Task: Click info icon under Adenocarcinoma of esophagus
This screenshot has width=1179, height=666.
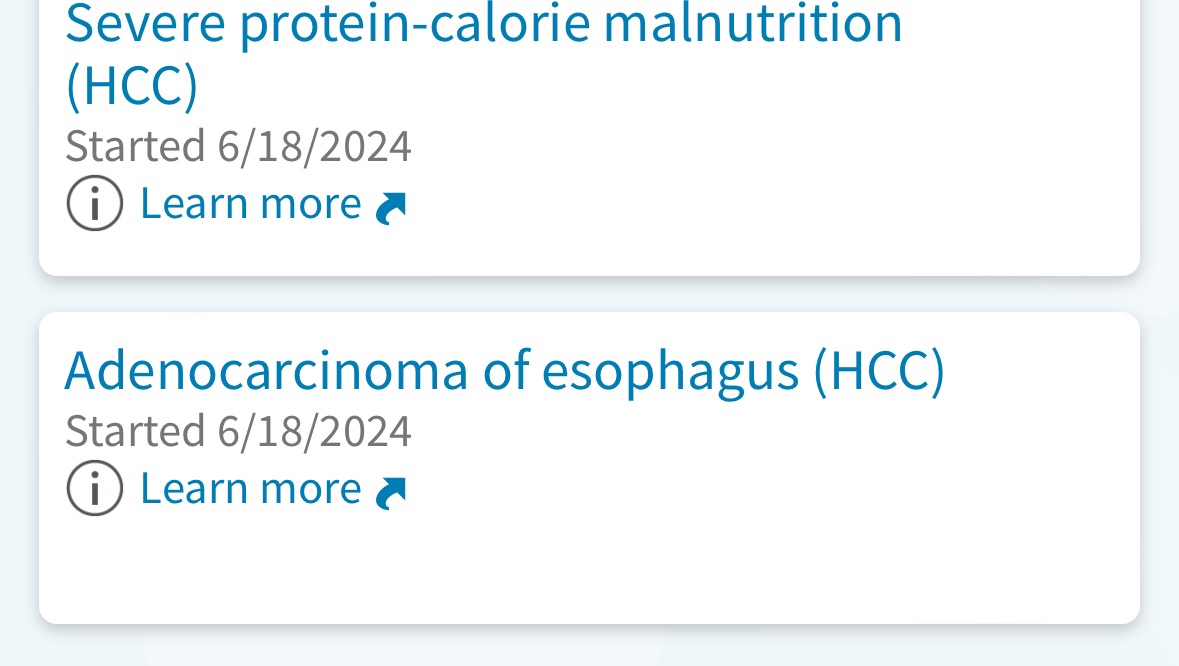Action: coord(95,489)
